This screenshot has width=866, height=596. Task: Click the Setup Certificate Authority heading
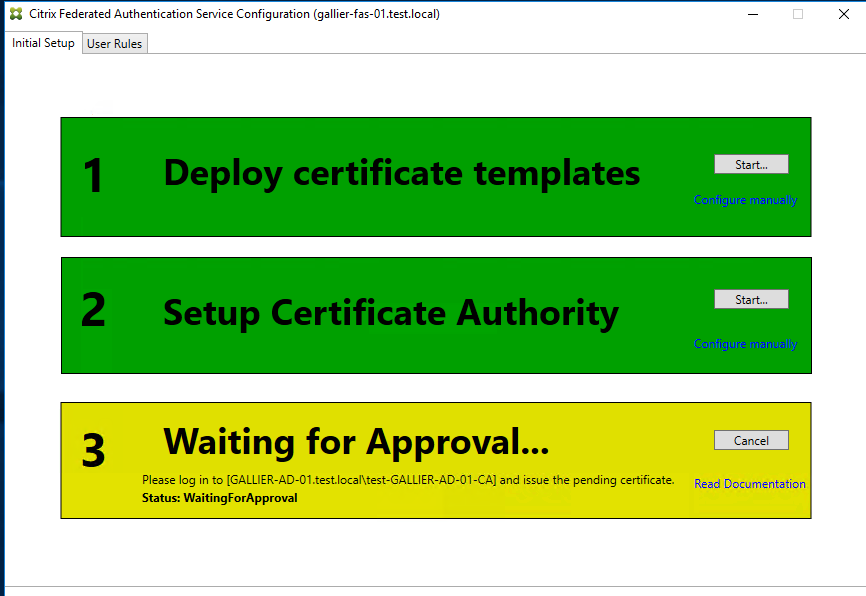tap(391, 313)
